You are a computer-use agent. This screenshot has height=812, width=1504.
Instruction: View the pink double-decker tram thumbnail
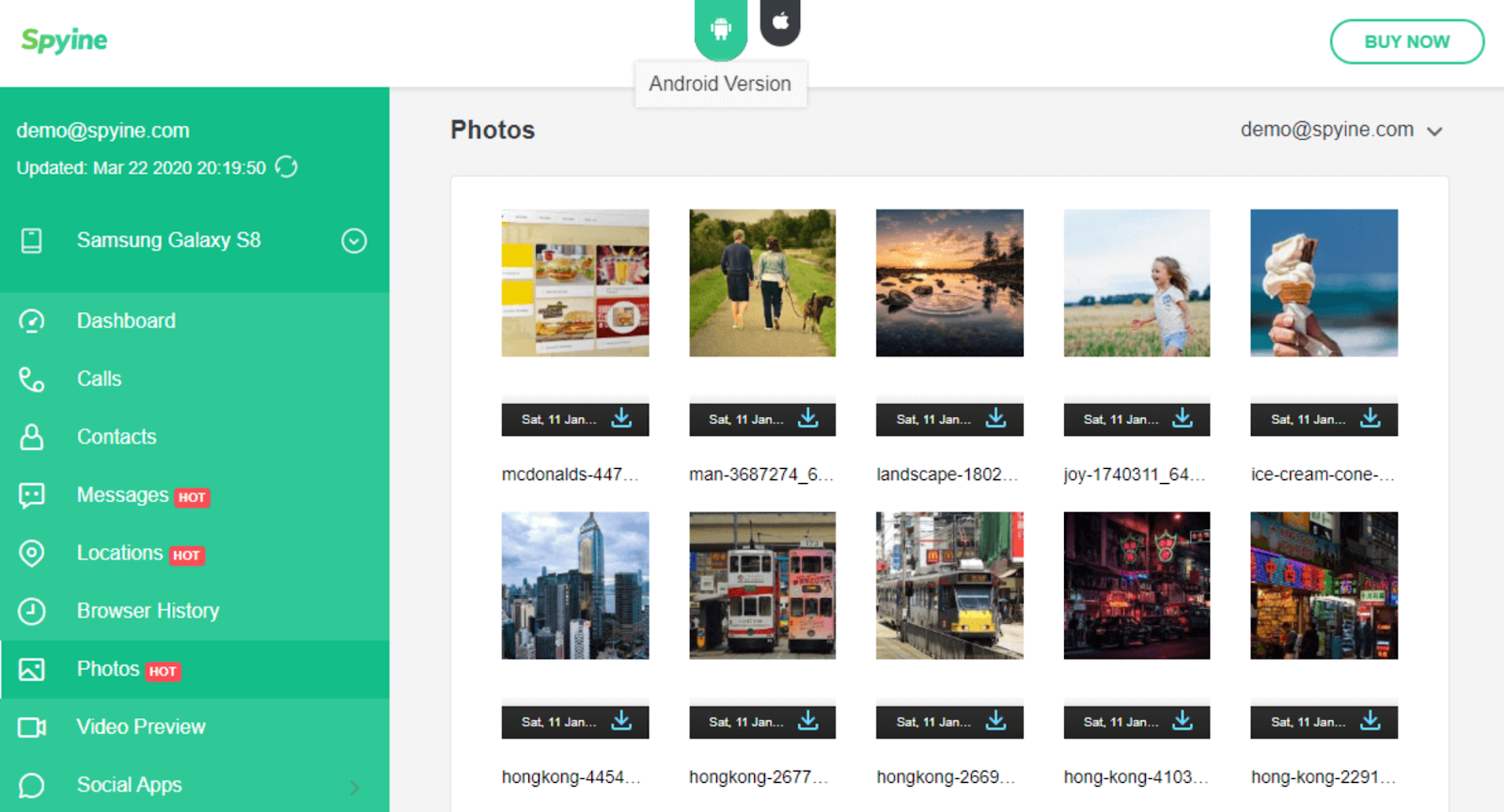[x=762, y=586]
